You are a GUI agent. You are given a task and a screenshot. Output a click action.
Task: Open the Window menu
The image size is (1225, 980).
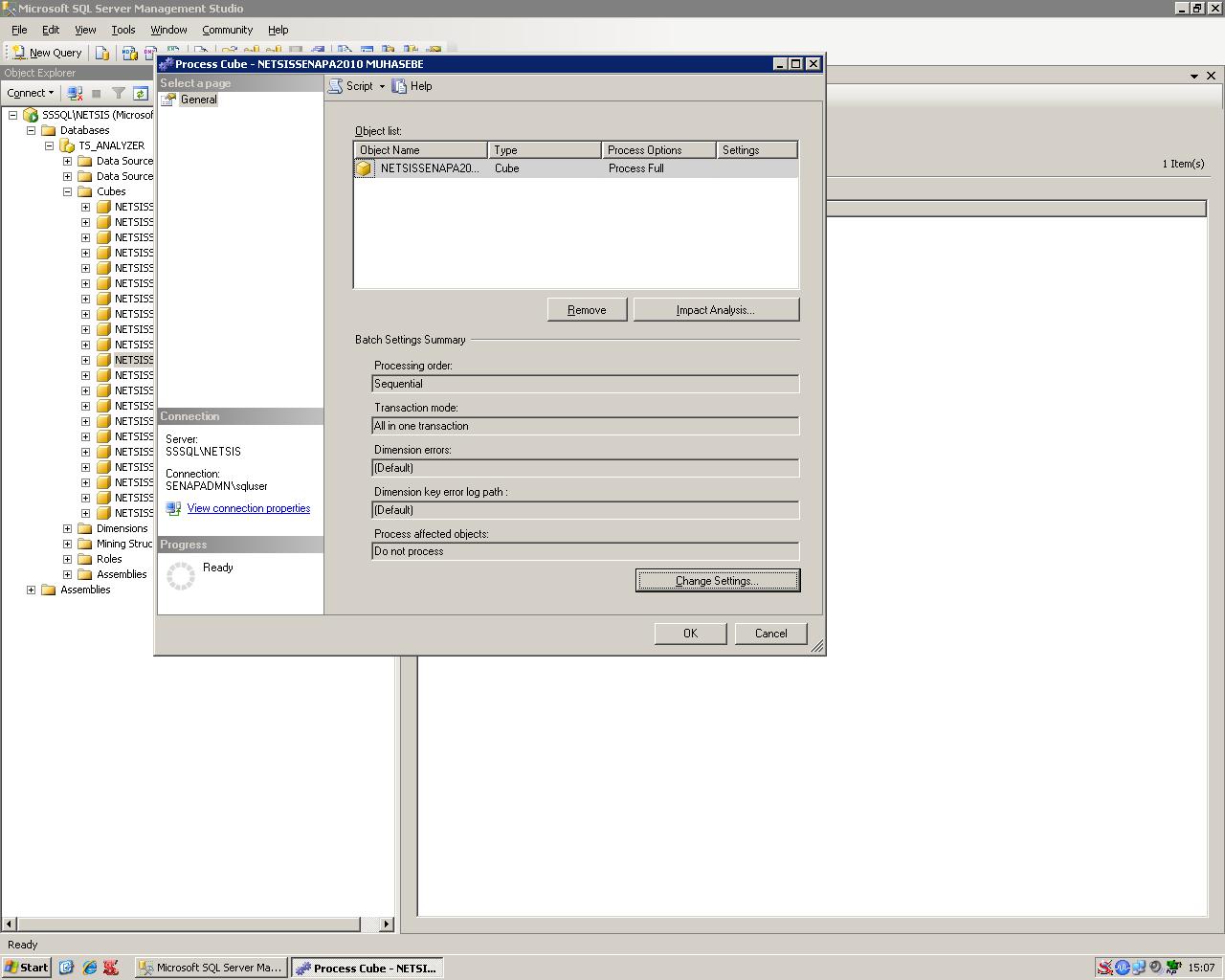click(x=168, y=30)
